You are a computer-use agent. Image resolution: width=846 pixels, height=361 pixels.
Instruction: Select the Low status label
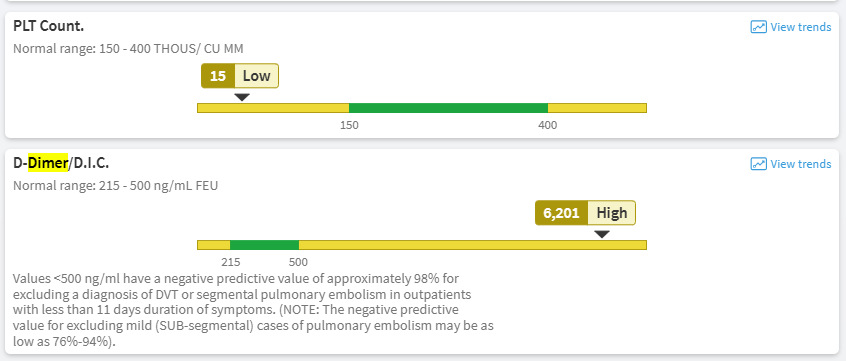257,76
